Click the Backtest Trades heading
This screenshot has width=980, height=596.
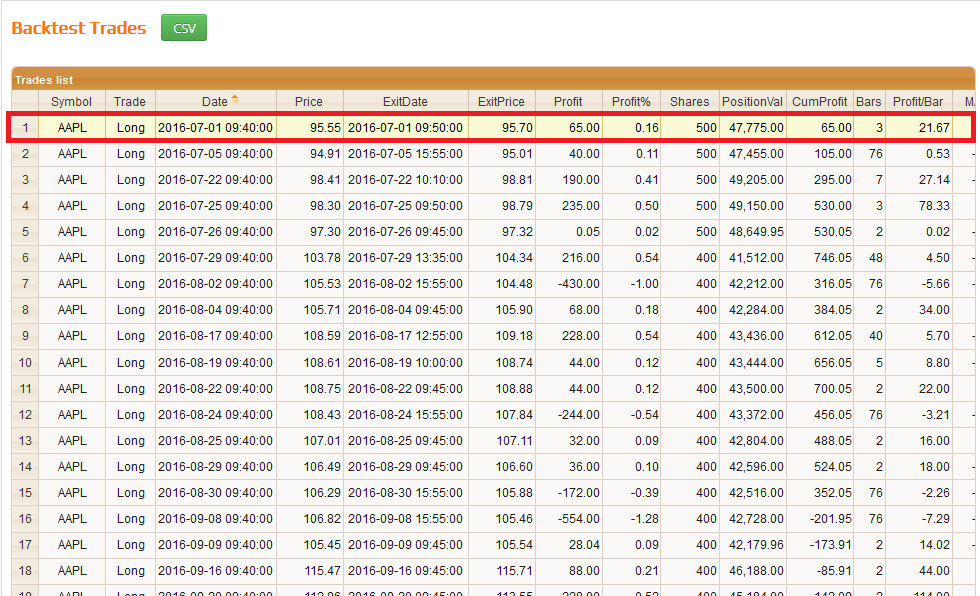click(79, 28)
